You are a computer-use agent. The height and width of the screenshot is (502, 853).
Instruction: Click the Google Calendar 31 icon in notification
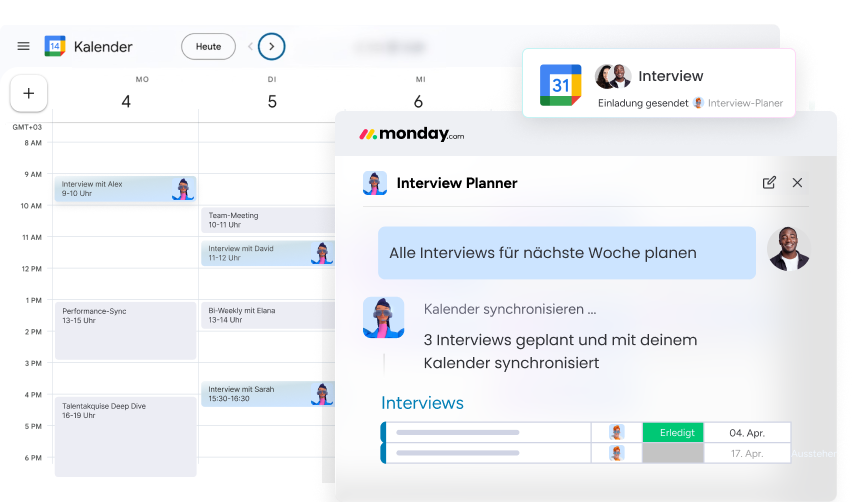click(x=560, y=85)
